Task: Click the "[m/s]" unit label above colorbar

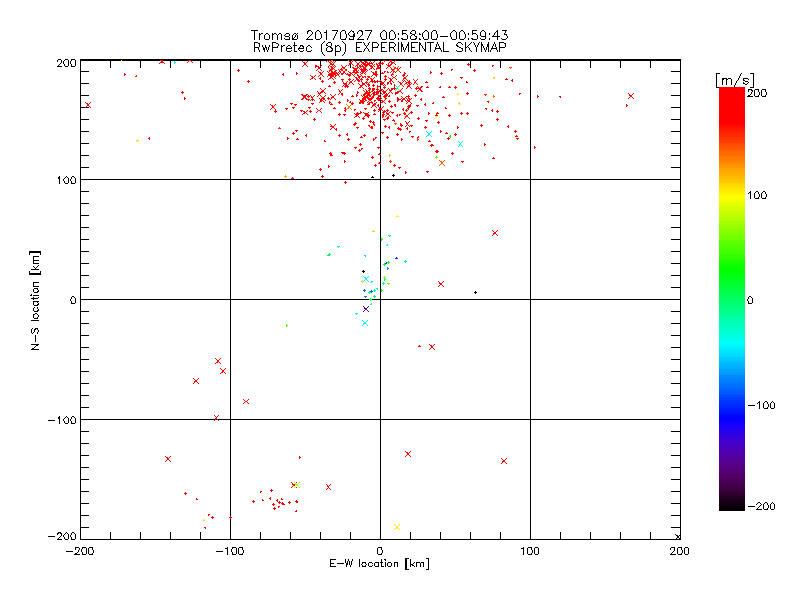Action: 735,80
